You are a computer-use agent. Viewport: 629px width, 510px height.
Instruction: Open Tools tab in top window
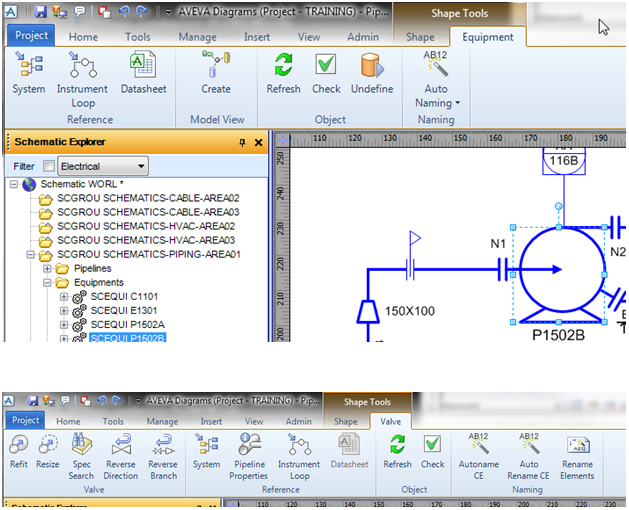click(x=138, y=37)
